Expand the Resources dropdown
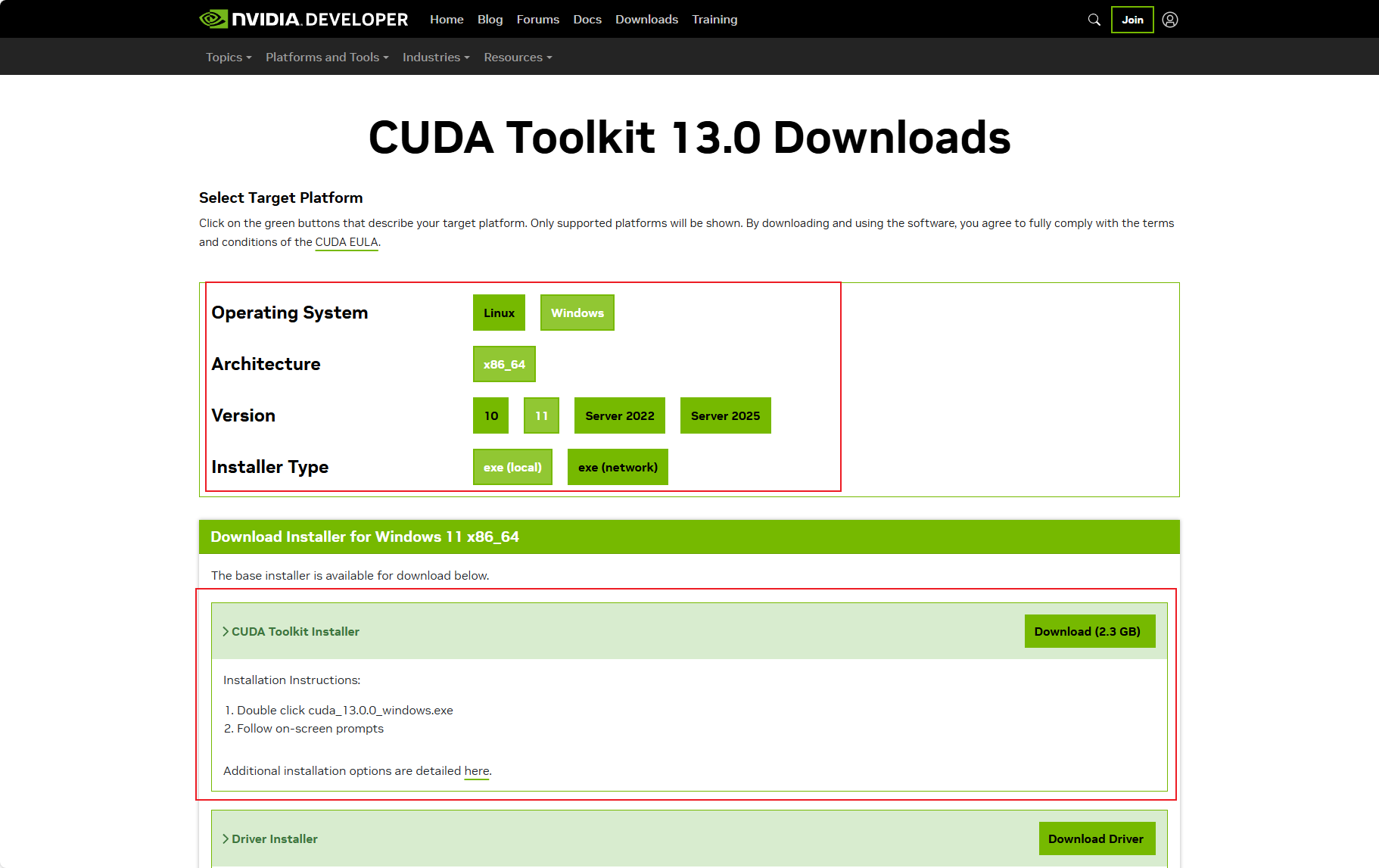Screen dimensions: 1379x868 (518, 57)
